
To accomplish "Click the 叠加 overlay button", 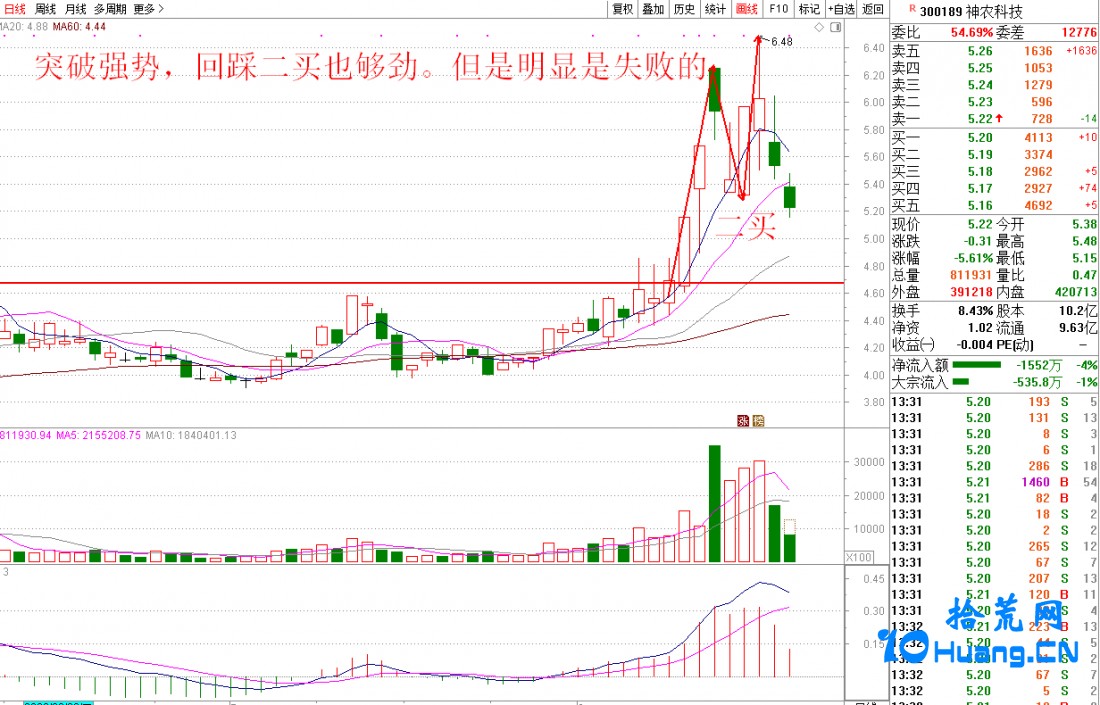I will pyautogui.click(x=653, y=9).
